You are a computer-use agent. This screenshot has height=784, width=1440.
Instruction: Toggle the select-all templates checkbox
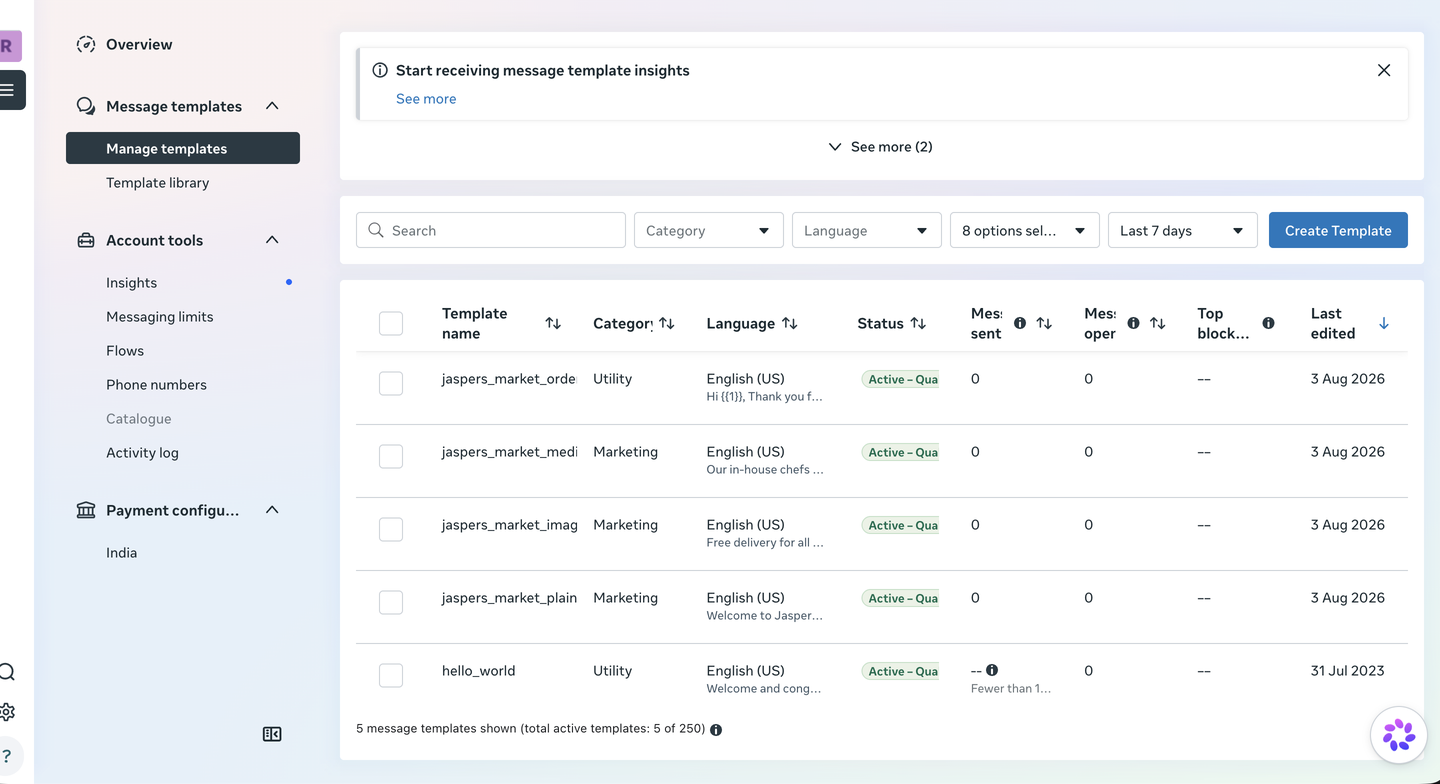[x=391, y=323]
